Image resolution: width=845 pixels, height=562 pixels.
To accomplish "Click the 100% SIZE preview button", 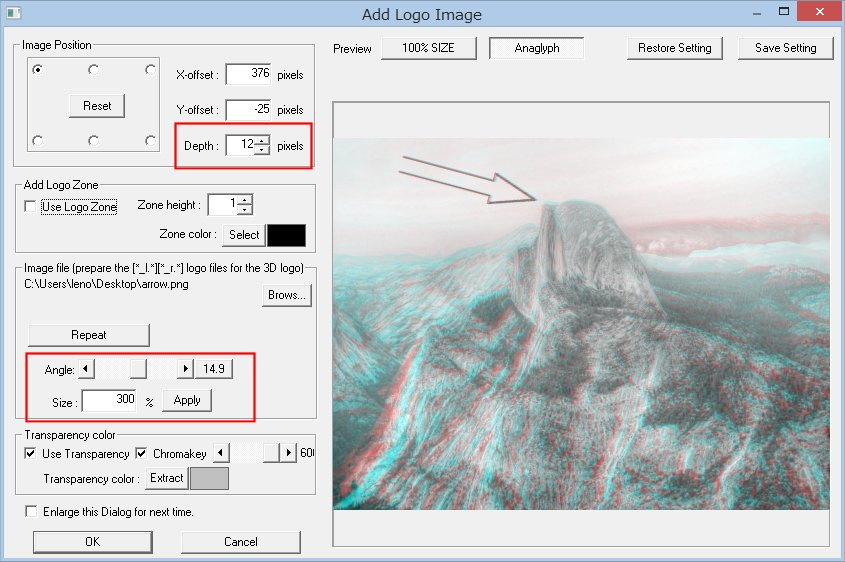I will click(x=428, y=48).
